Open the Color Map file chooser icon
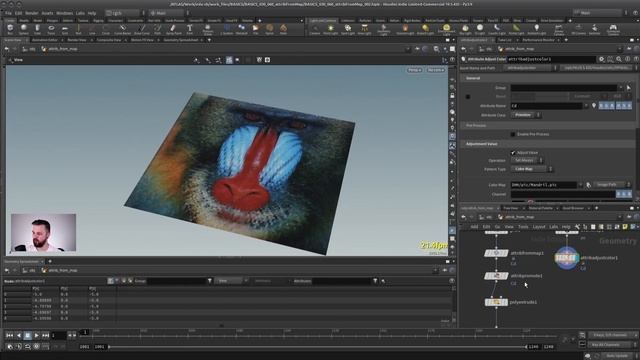Viewport: 640px width, 360px height. pos(588,185)
